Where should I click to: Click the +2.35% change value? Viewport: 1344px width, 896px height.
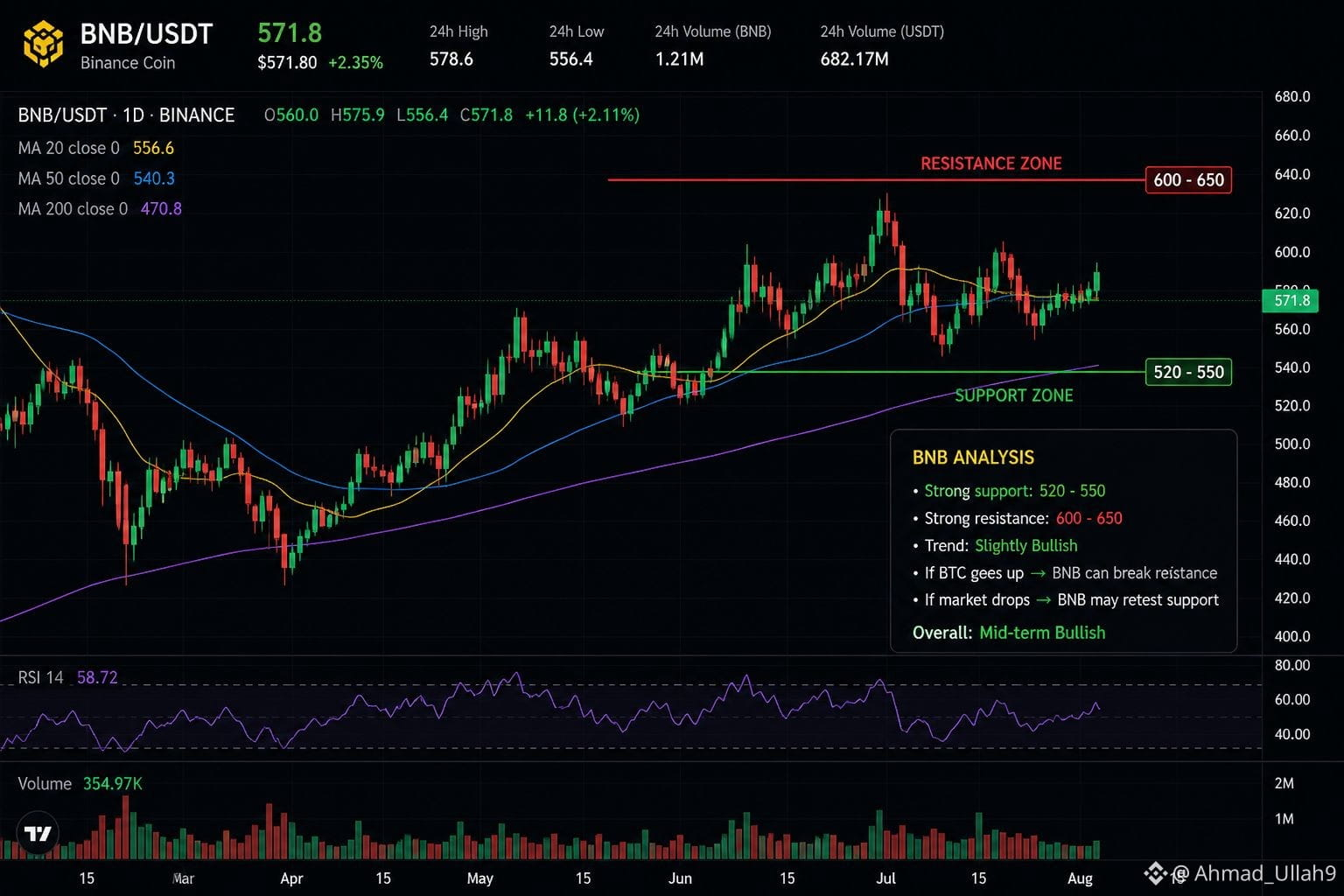(x=355, y=63)
